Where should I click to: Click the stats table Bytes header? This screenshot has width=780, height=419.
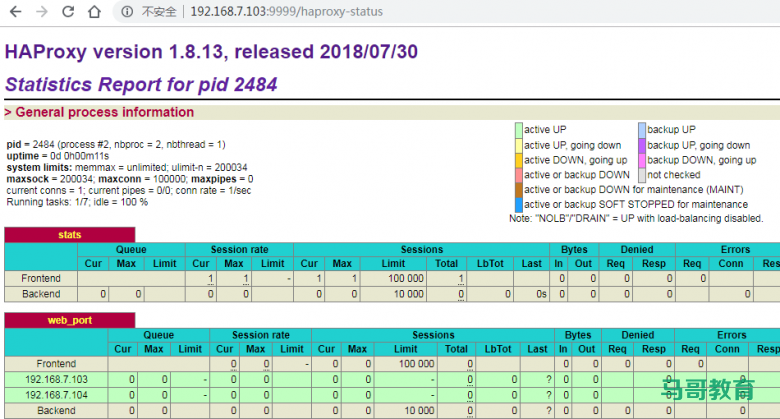[x=574, y=249]
